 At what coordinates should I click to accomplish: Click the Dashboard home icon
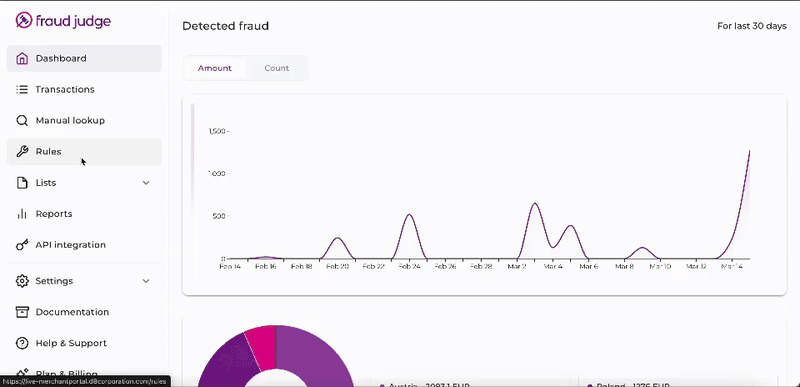tap(22, 58)
